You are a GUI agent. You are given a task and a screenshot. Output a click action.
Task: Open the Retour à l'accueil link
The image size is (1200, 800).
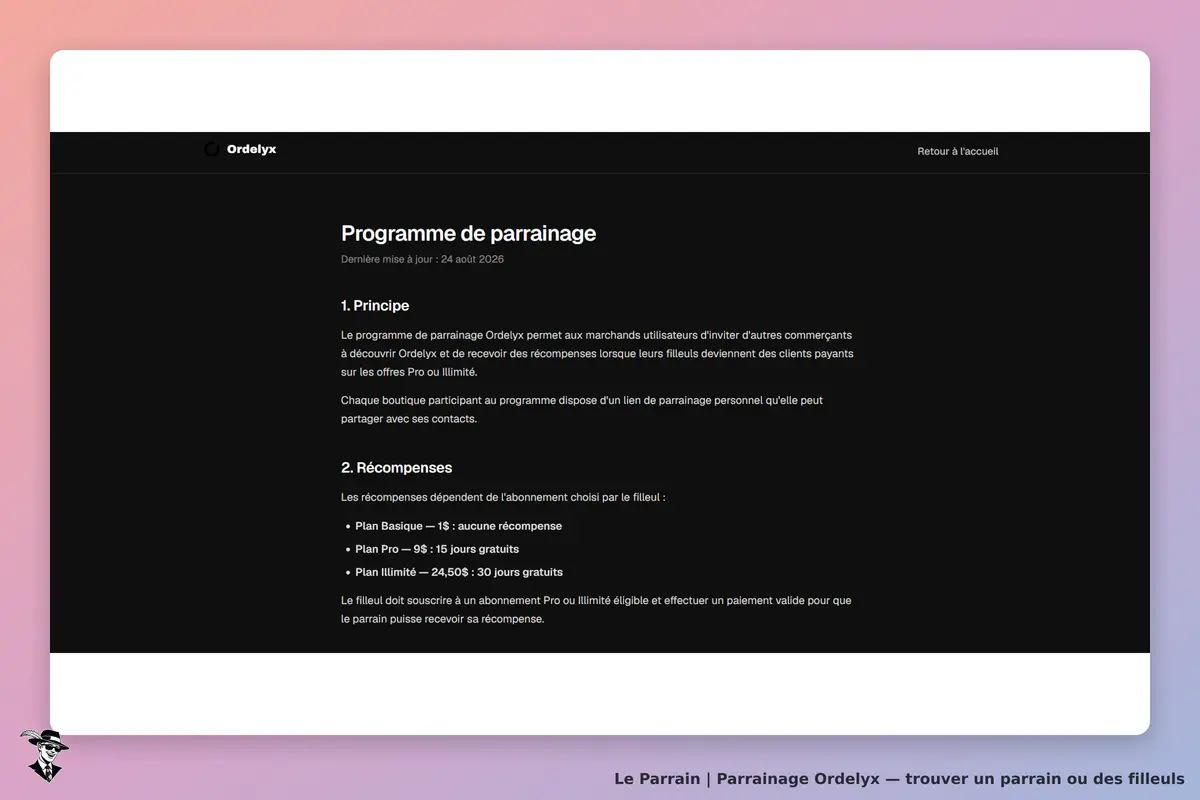(958, 152)
